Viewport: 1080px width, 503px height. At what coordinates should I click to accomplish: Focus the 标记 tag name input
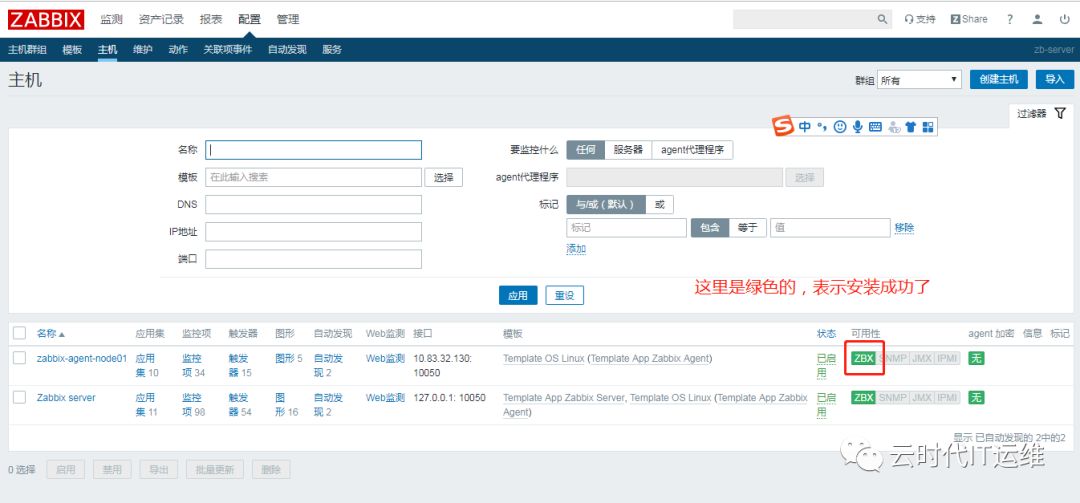tap(626, 227)
